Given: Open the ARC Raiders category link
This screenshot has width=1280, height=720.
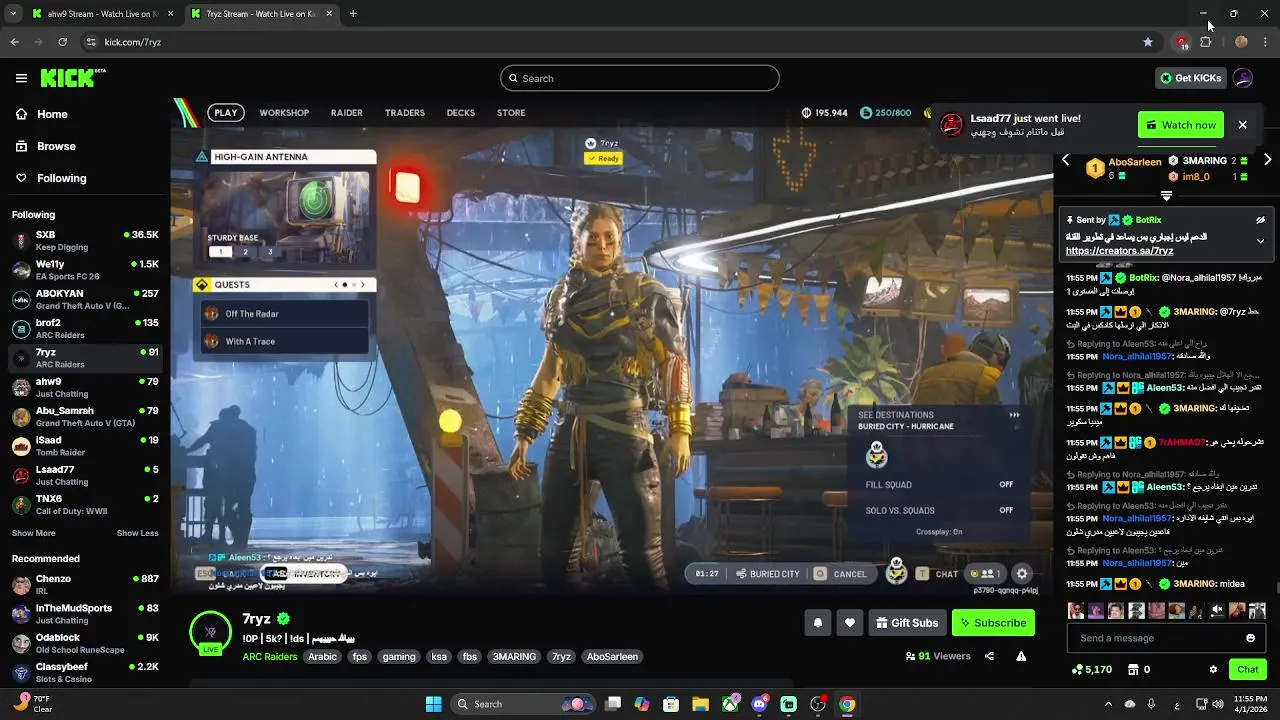Looking at the screenshot, I should (x=268, y=657).
